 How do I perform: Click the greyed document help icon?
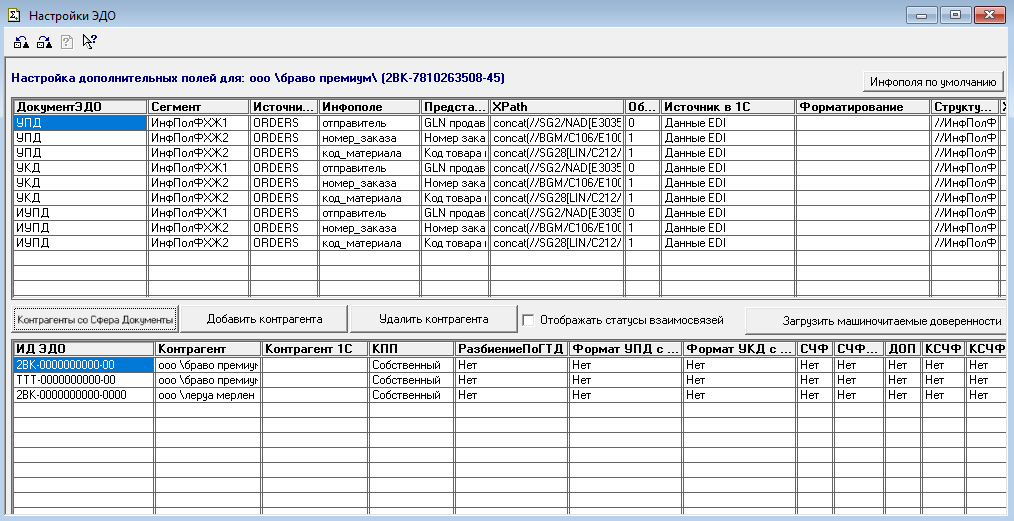pos(67,43)
